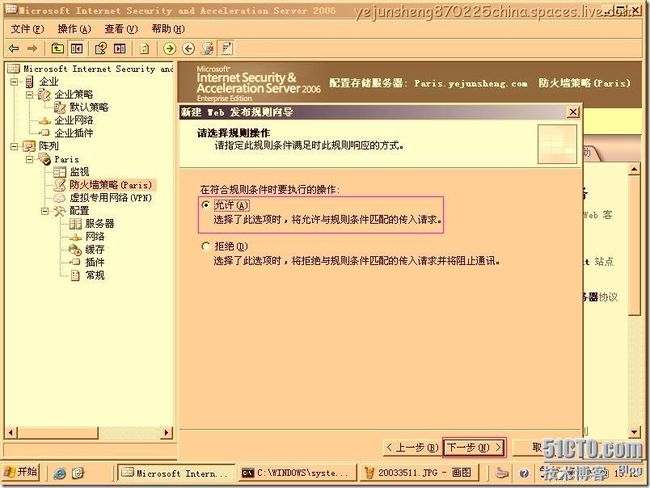Switch to C:\WINDOWS\syste... taskbar window
Screen dimensions: 650x488
point(297,473)
